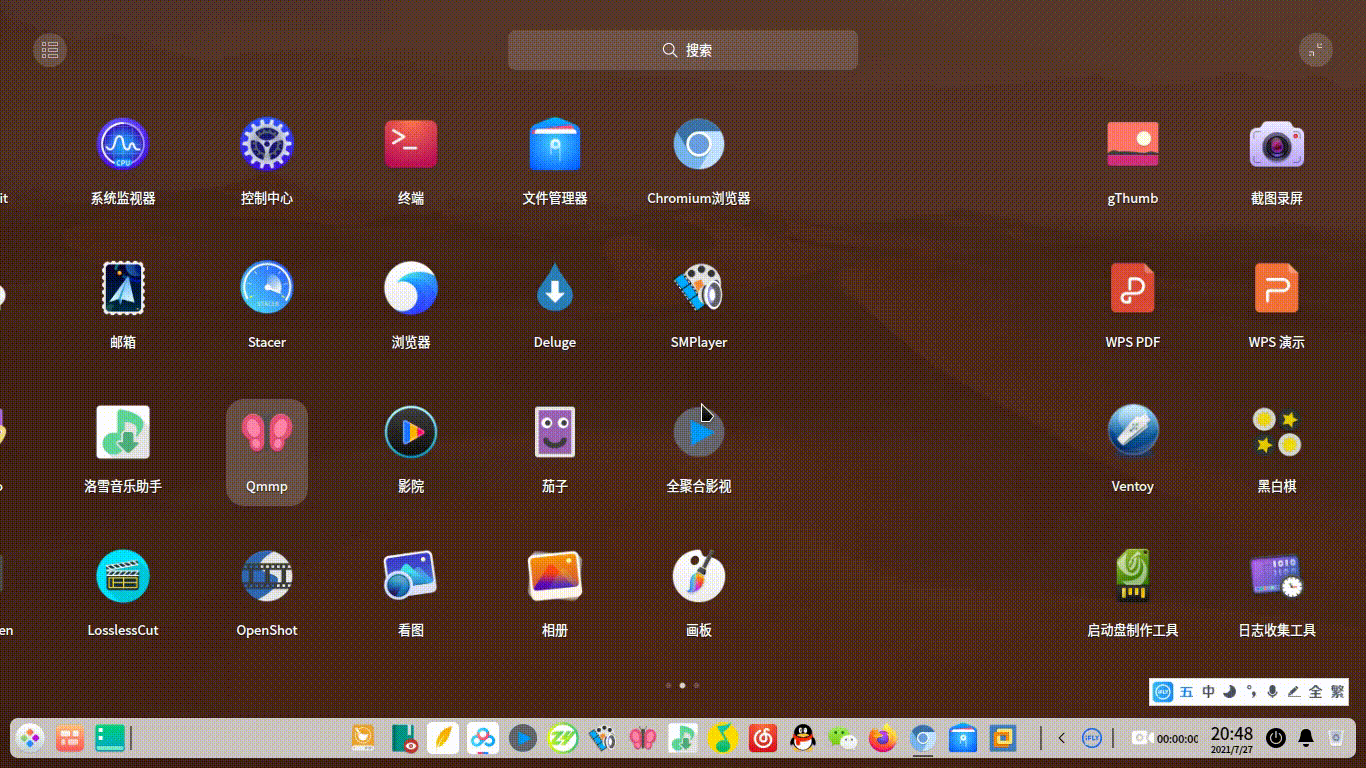Open QQ Music from the dock
Screen dimensions: 1366x768
pyautogui.click(x=723, y=739)
